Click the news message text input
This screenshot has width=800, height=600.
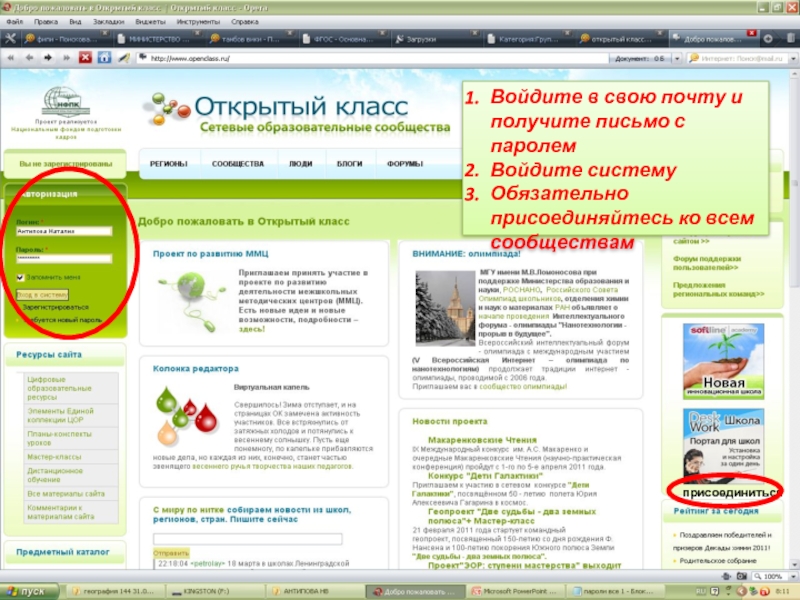(247, 539)
